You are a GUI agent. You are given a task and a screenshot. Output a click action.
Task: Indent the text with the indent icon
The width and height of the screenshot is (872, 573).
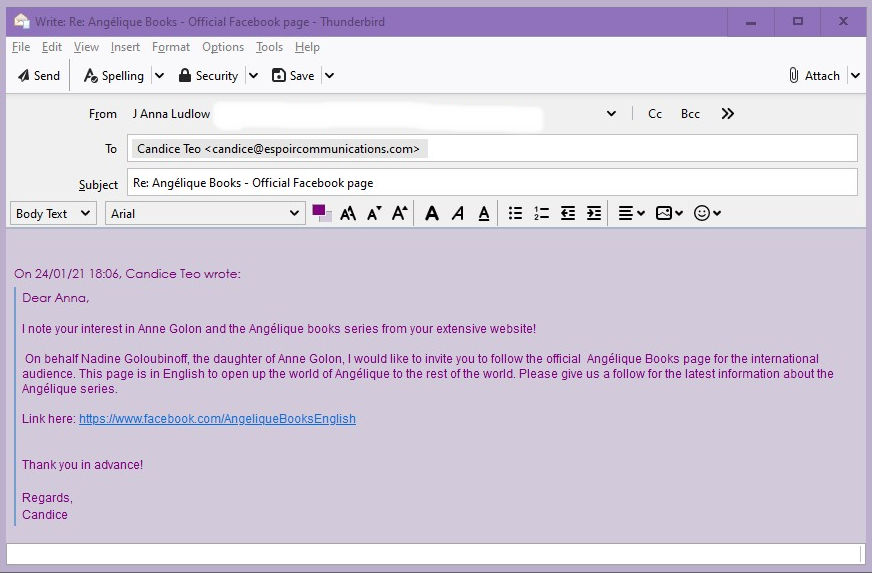point(594,213)
